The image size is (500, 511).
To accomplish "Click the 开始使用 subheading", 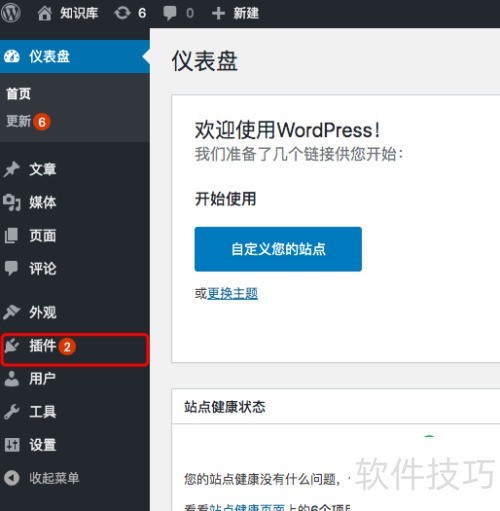I will coord(225,199).
